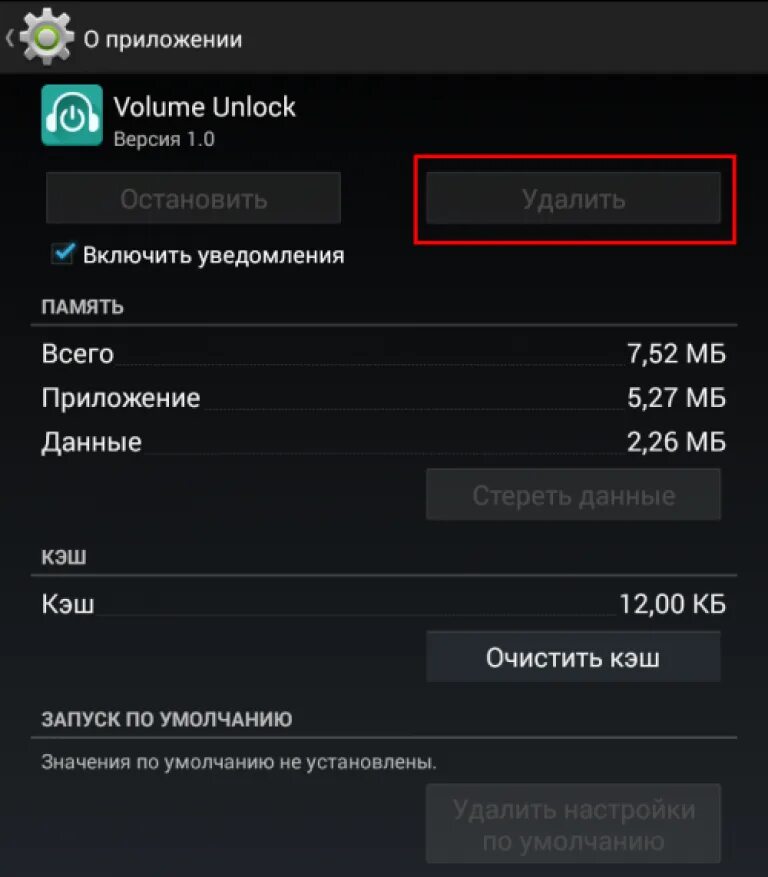
Task: Select the Данные 2,26 МБ row
Action: [x=384, y=442]
